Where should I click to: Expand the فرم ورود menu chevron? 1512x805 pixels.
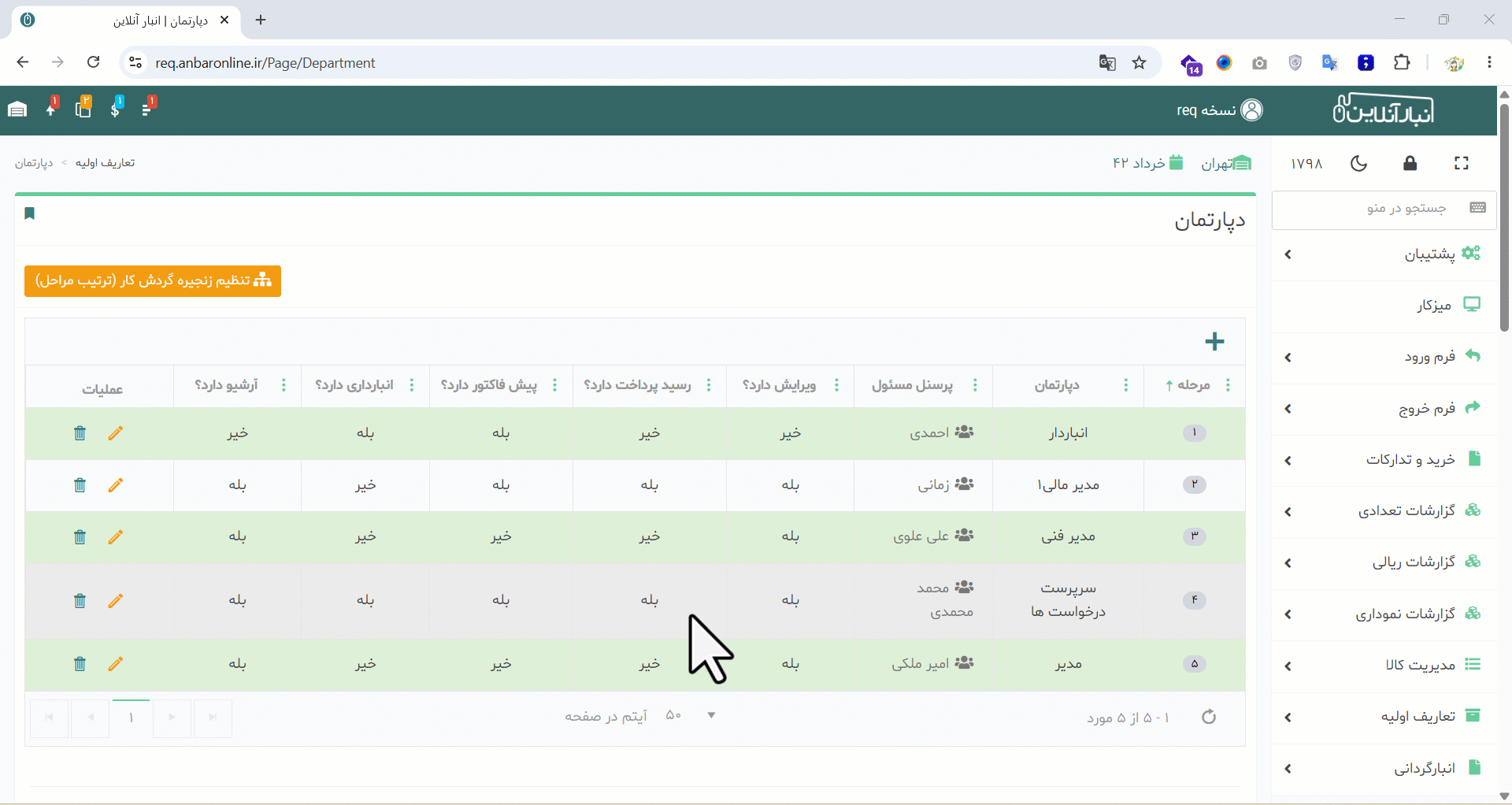pos(1288,358)
